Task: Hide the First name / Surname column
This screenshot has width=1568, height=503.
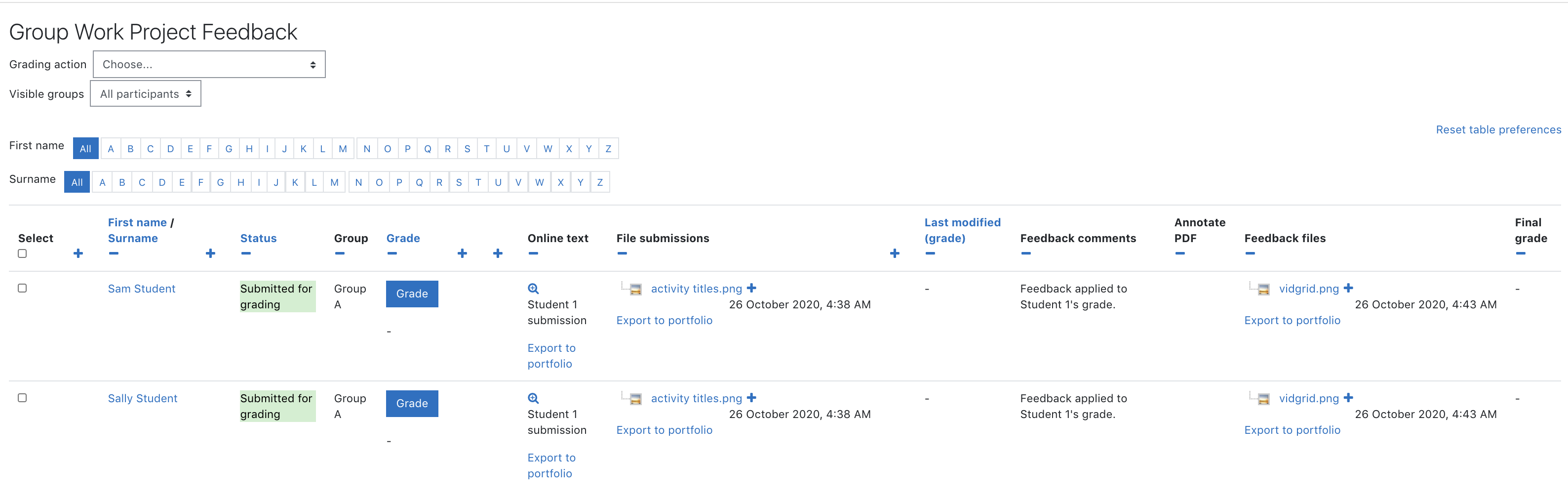Action: pos(113,253)
